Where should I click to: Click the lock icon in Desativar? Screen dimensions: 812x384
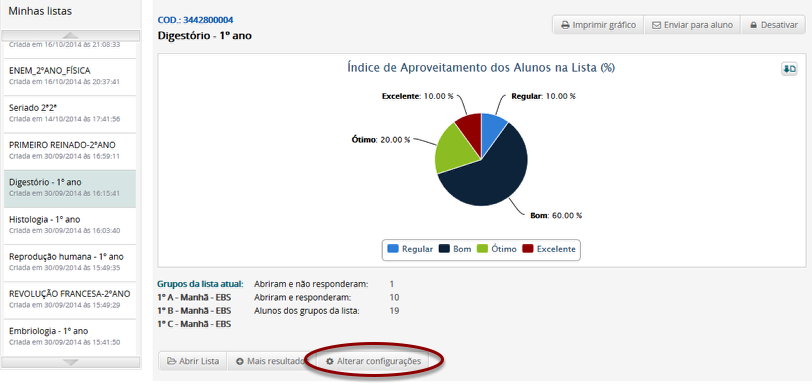[753, 25]
